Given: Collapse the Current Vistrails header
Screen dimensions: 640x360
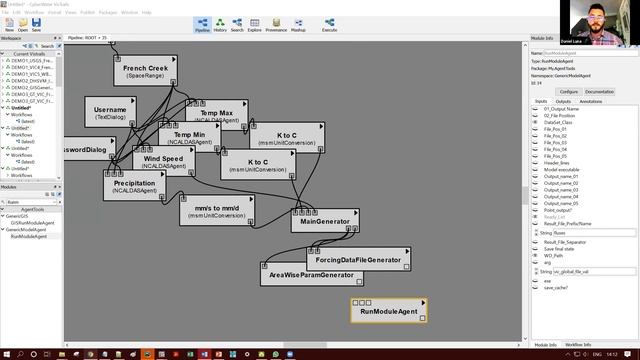Looking at the screenshot, I should coord(3,53).
